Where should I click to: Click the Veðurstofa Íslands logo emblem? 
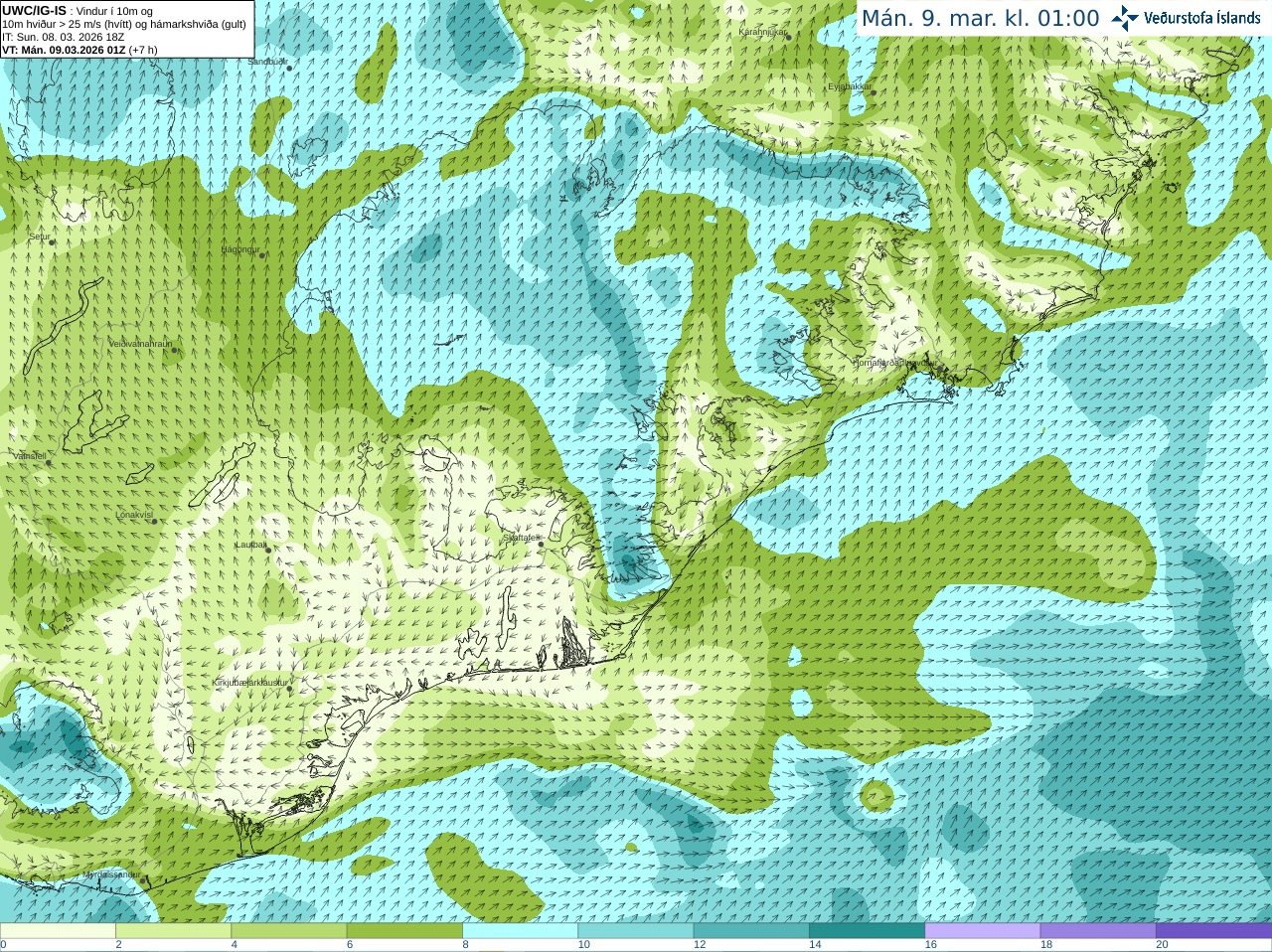(x=1125, y=18)
